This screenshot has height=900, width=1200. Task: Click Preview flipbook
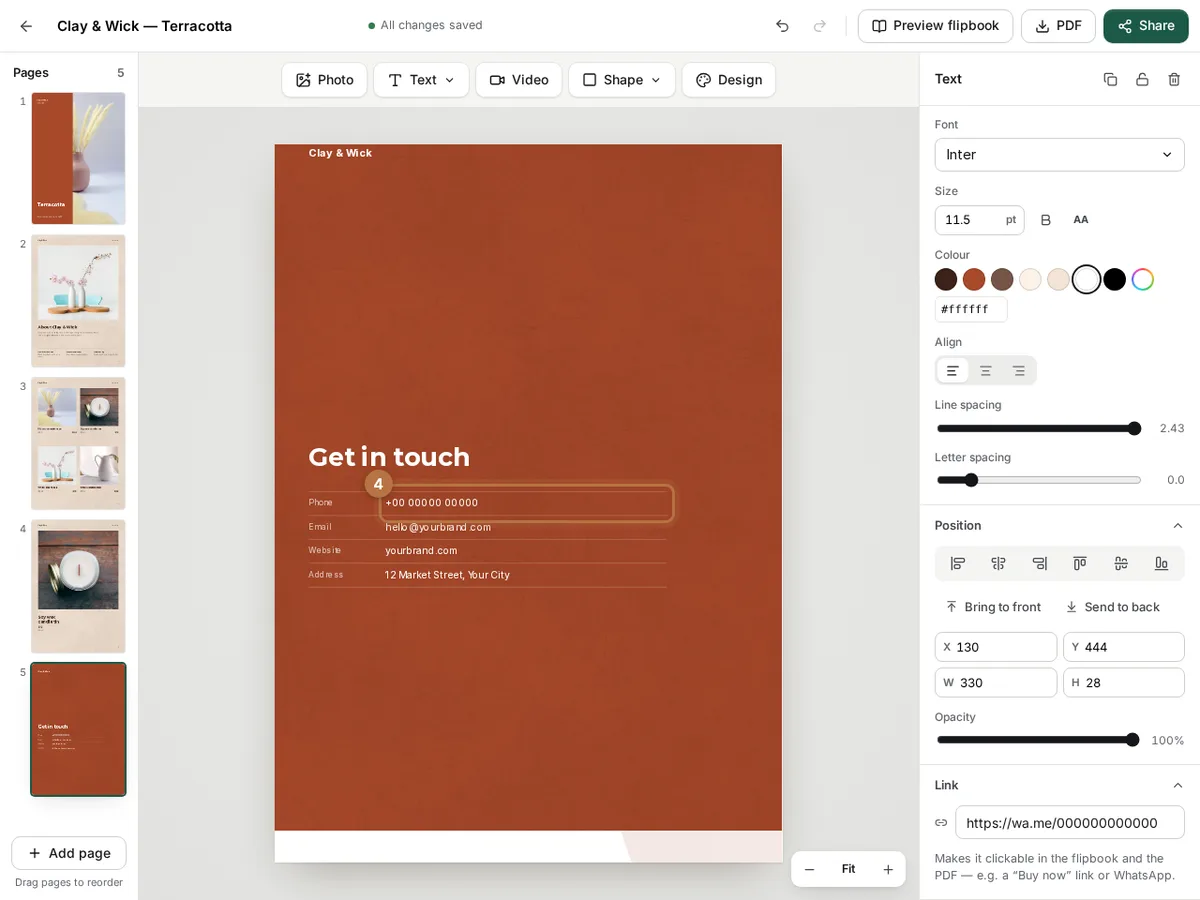[935, 26]
